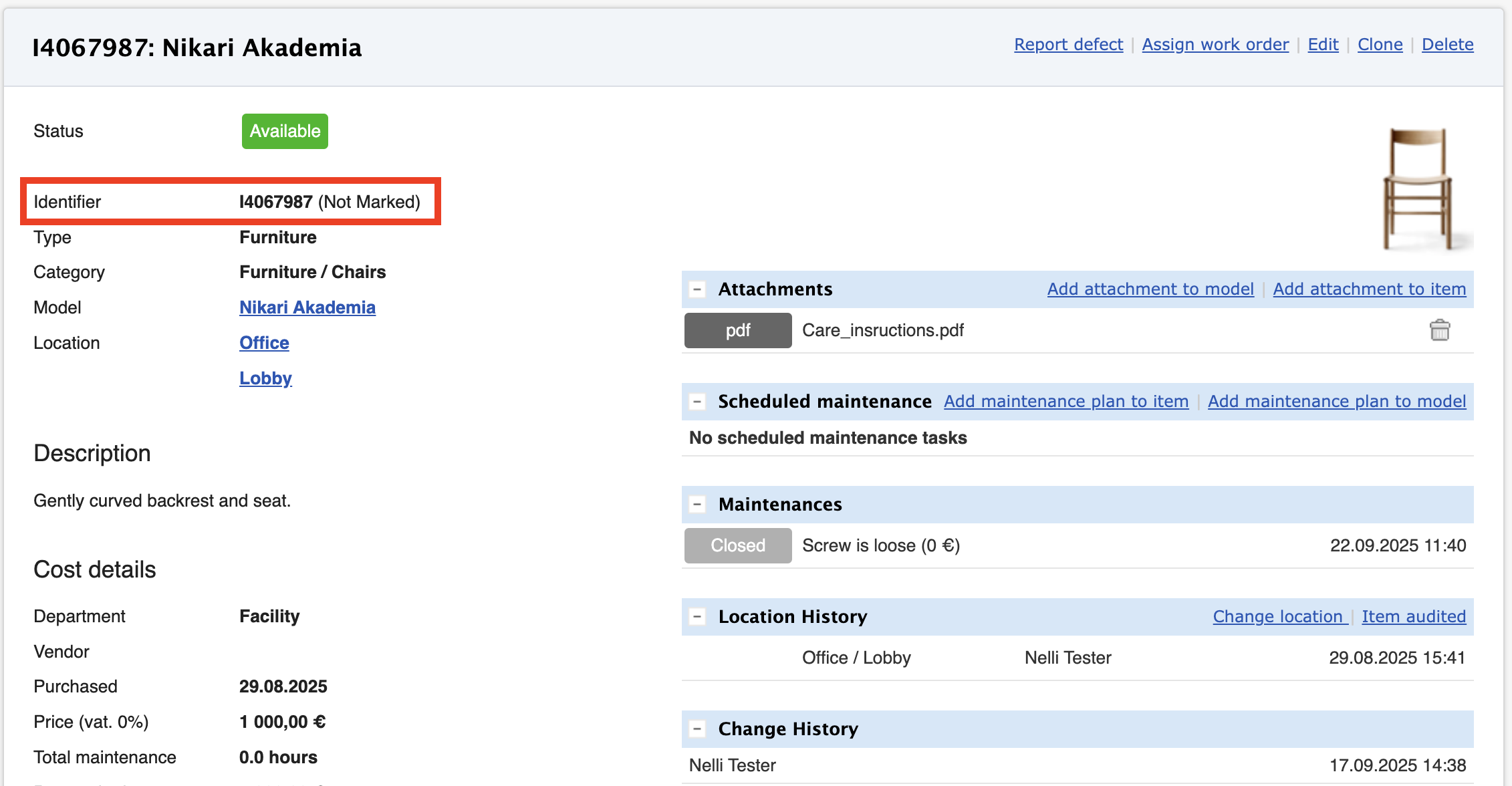Collapse the Location History section
This screenshot has width=1512, height=786.
(697, 617)
